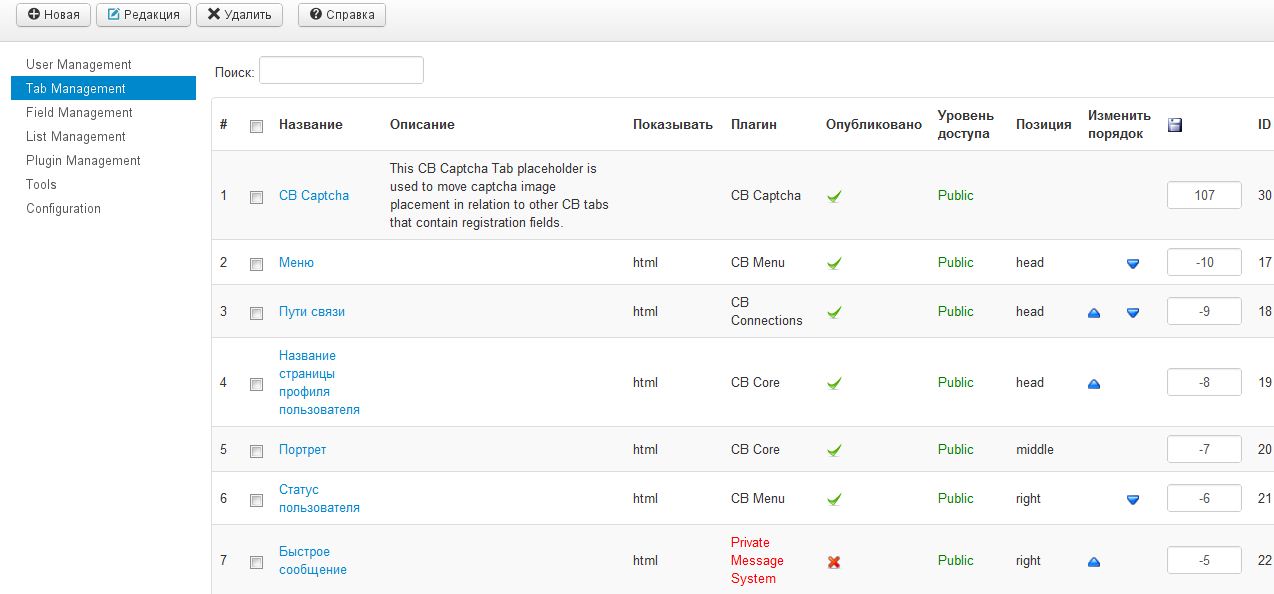Move Быстрое сообщение row up

[1094, 562]
